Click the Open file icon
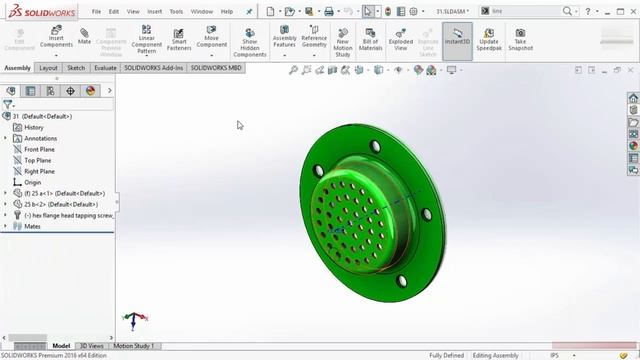The height and width of the screenshot is (360, 640). click(x=290, y=11)
